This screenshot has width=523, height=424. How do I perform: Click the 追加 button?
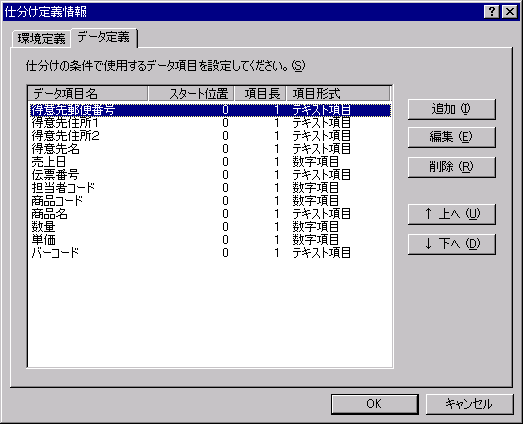pyautogui.click(x=452, y=109)
